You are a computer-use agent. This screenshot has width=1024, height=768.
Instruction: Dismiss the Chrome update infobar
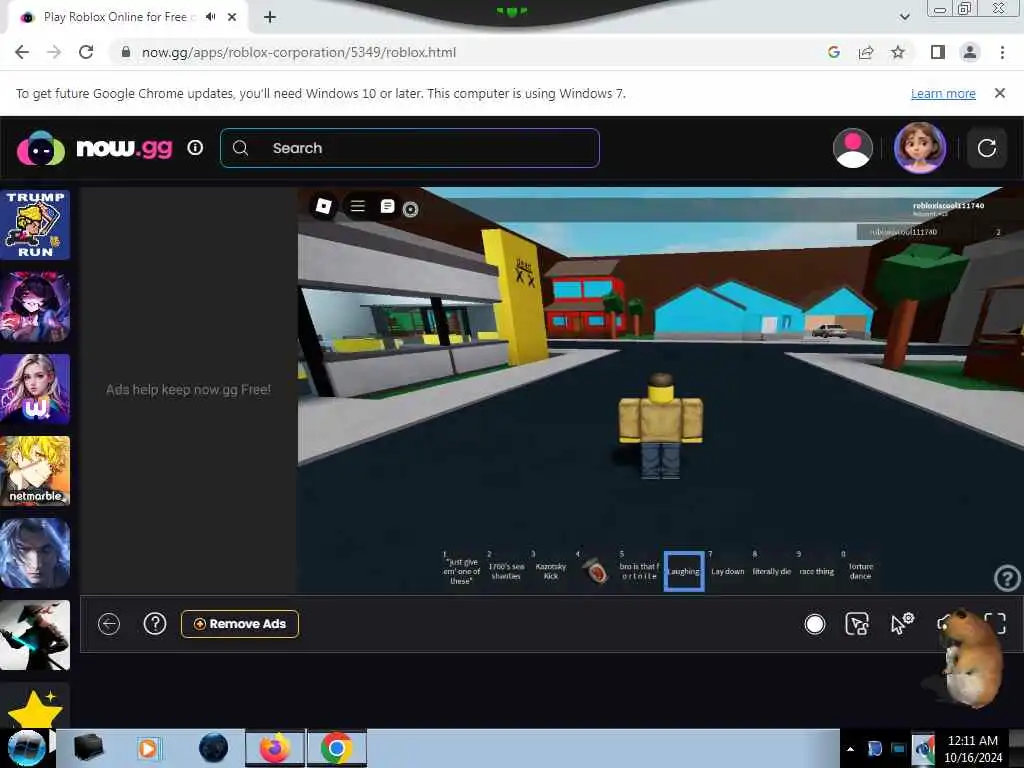coord(999,93)
